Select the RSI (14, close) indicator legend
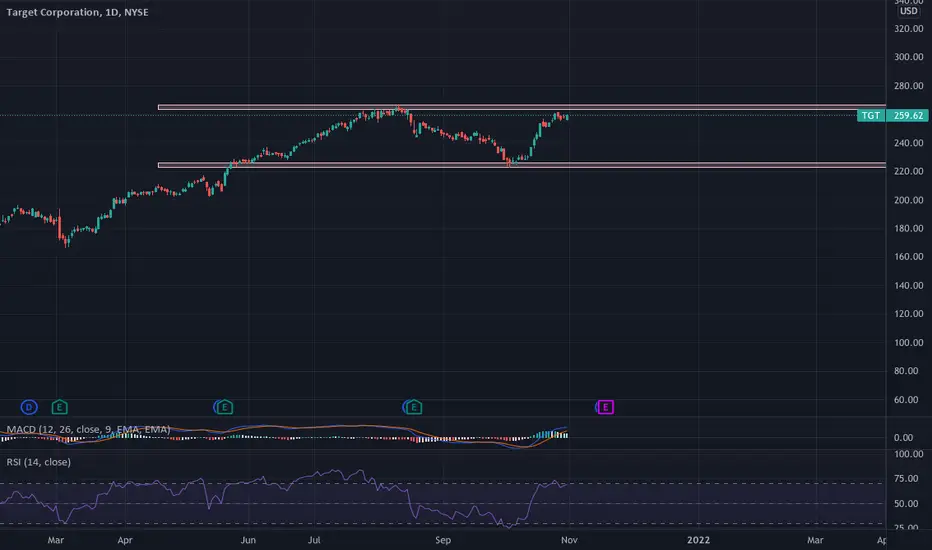Image resolution: width=932 pixels, height=550 pixels. [39, 462]
